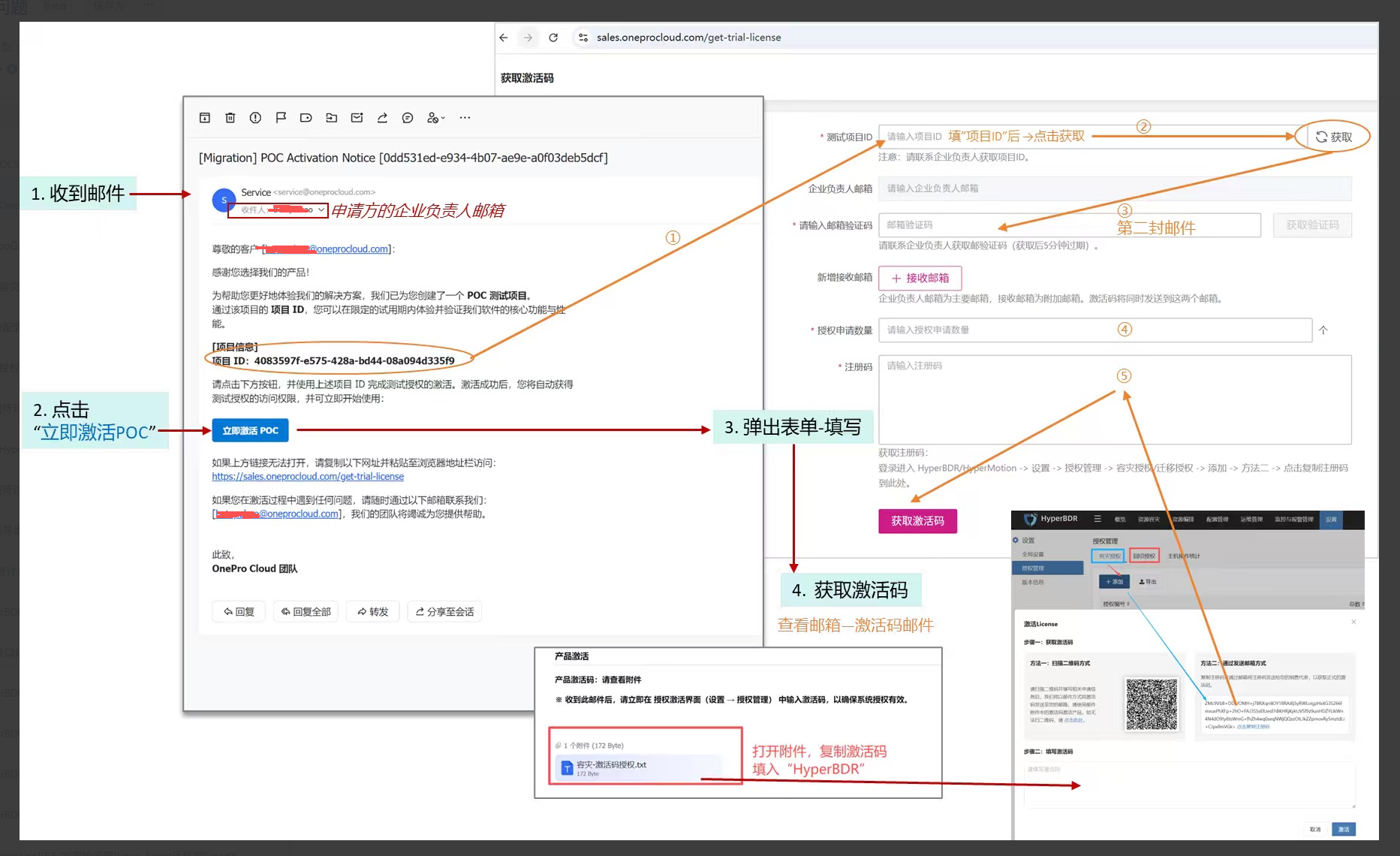The height and width of the screenshot is (856, 1400).
Task: Expand the 收件人 recipient dropdown
Action: click(321, 210)
